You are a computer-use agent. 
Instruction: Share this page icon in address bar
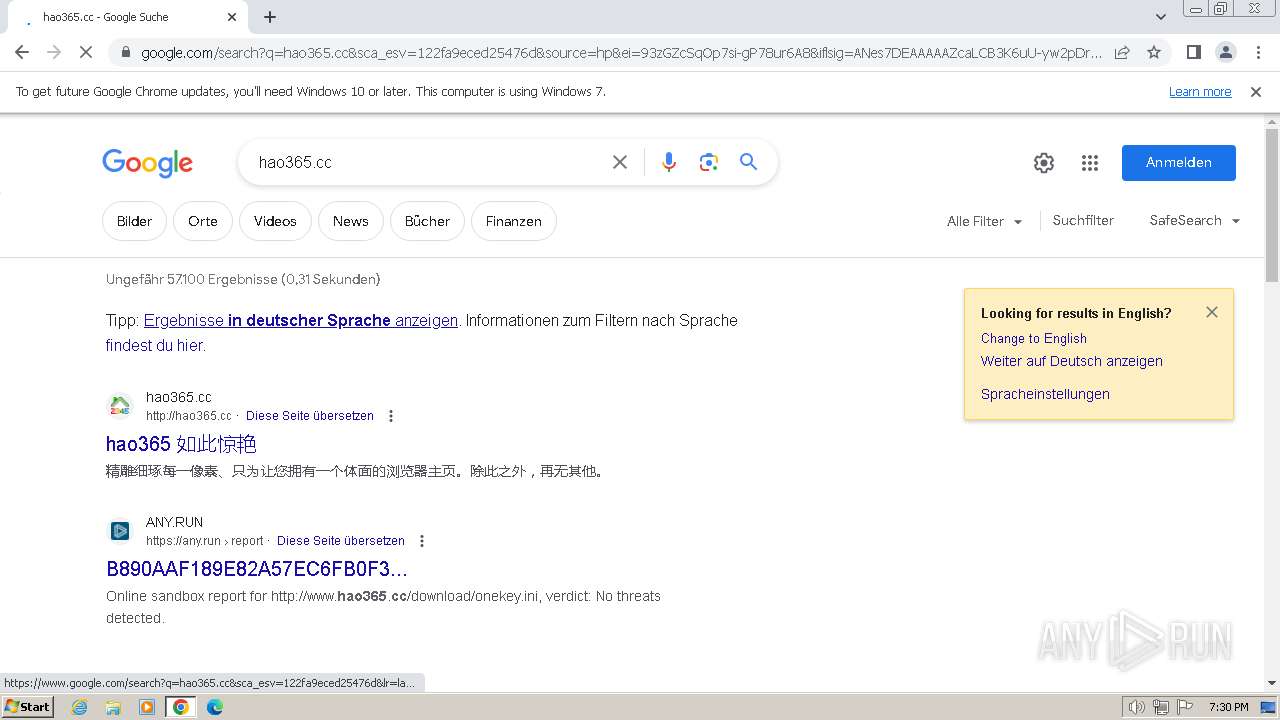[x=1122, y=52]
